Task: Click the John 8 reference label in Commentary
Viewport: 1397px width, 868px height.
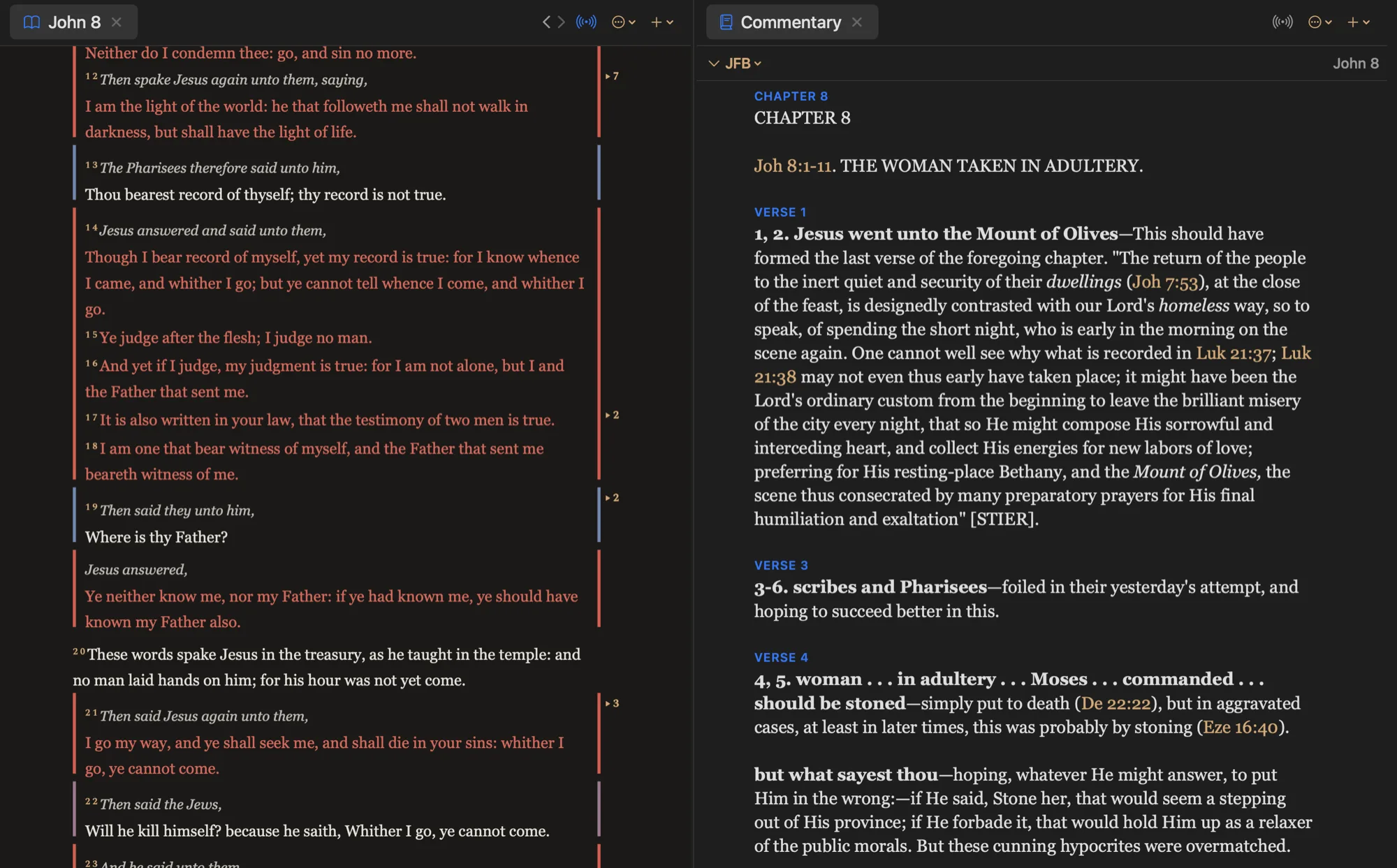Action: (x=1355, y=64)
